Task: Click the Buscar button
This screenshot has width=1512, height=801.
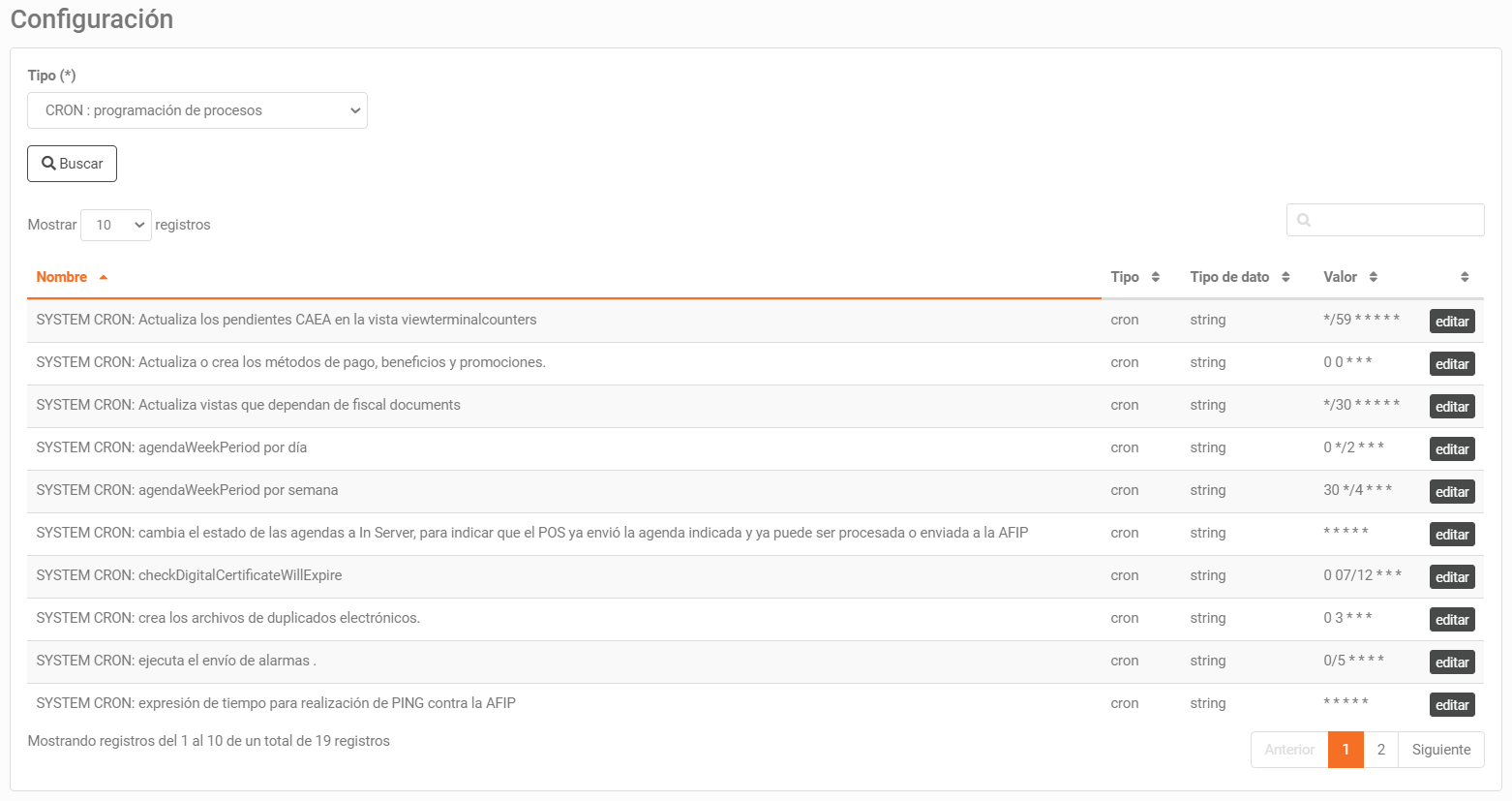Action: pos(73,164)
